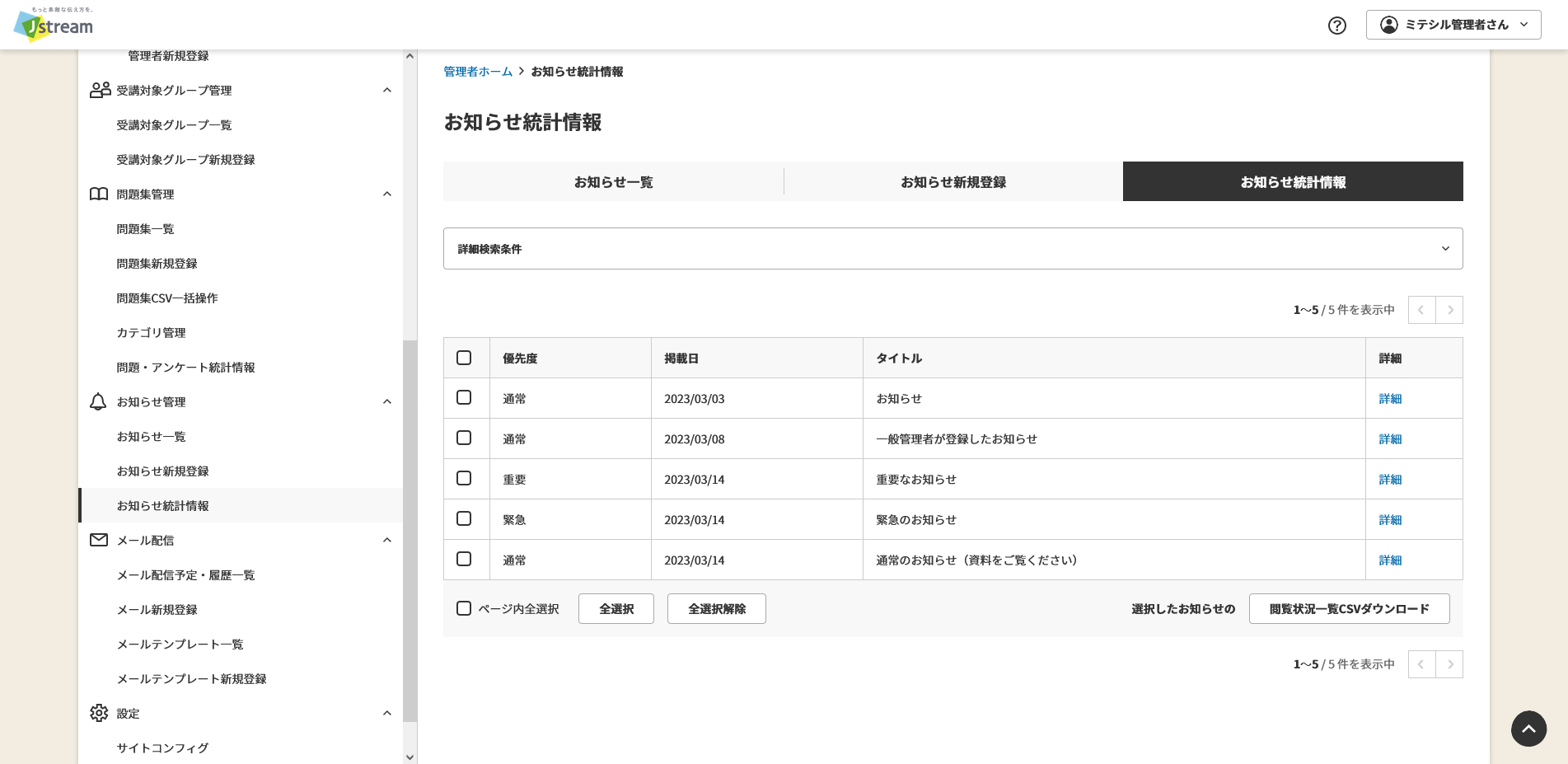This screenshot has height=764, width=1568.
Task: Open 詳細 link for 通常のお知らせ（資料をご覧ください）
Action: [1390, 560]
